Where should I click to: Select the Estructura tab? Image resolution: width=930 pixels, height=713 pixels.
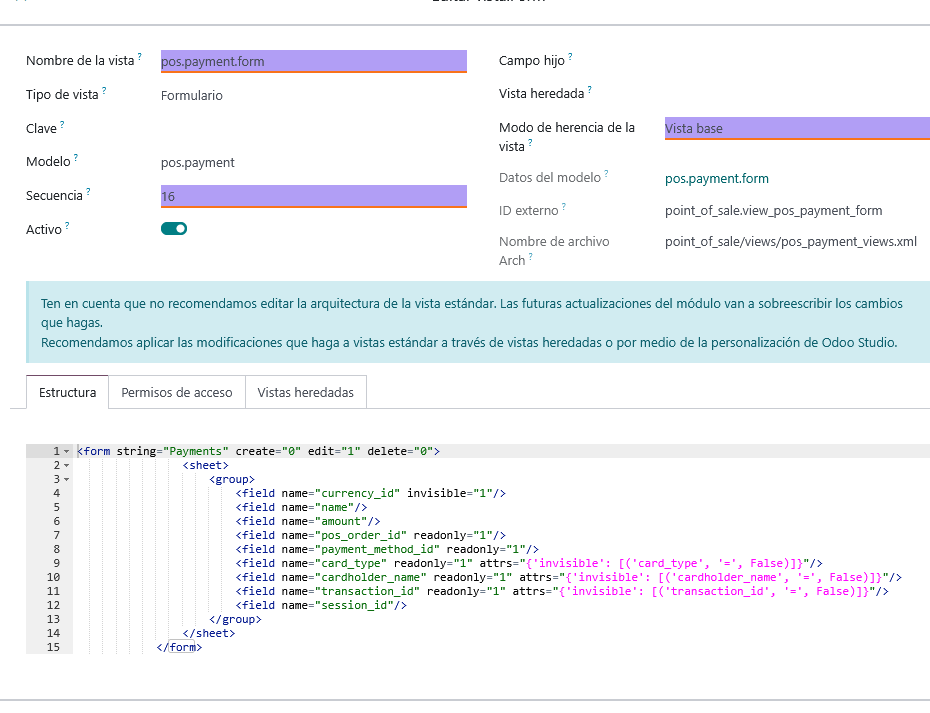[x=68, y=393]
